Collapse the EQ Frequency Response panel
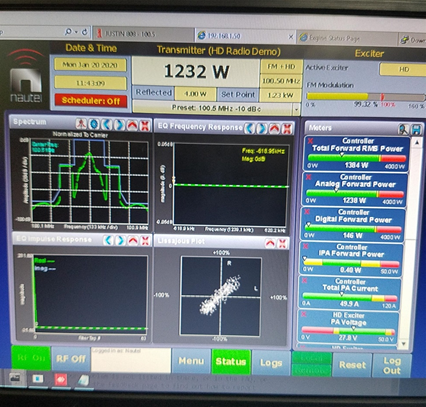Screen dimensions: 426x407 275,128
